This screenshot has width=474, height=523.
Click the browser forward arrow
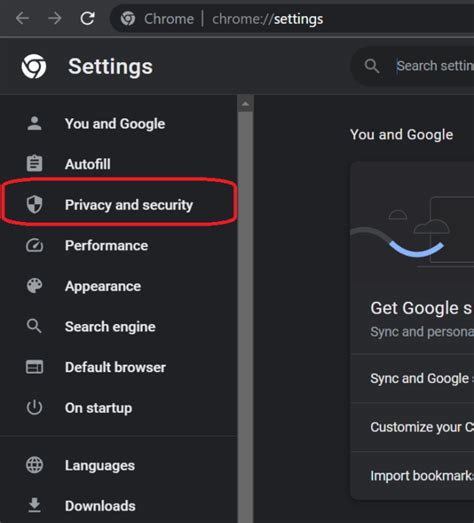pyautogui.click(x=54, y=18)
